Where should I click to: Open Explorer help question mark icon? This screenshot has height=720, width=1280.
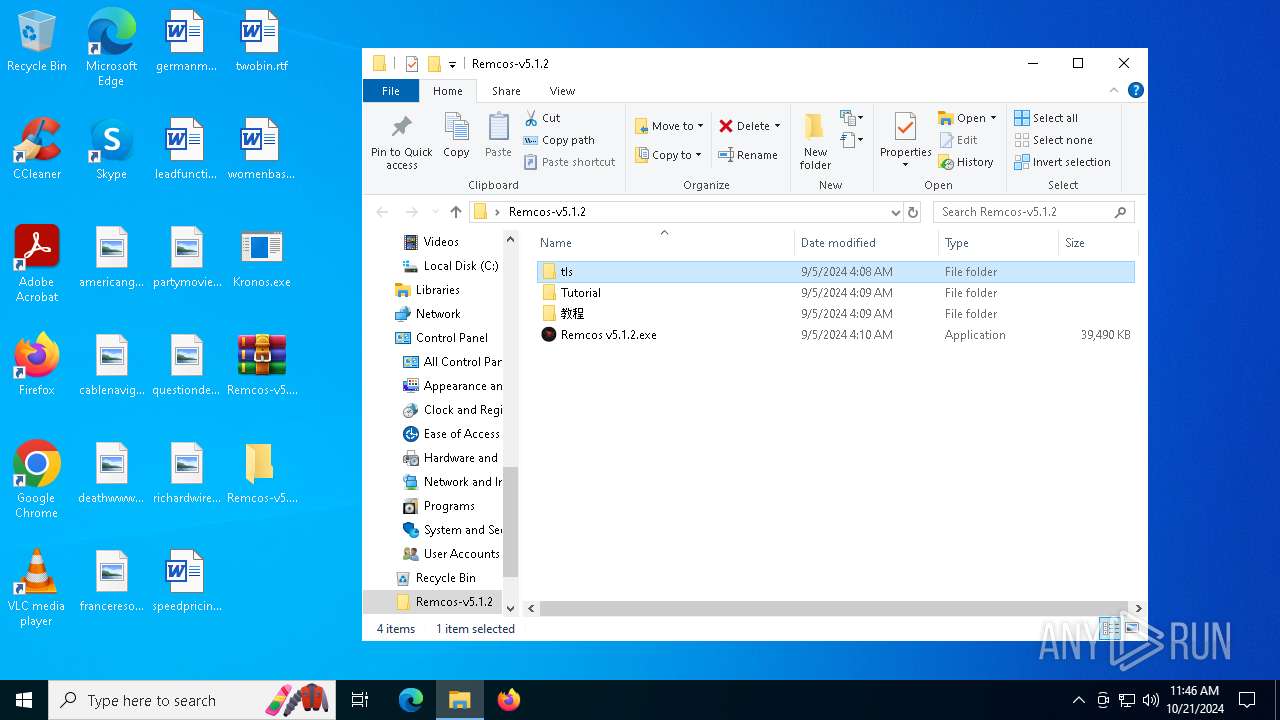1136,91
